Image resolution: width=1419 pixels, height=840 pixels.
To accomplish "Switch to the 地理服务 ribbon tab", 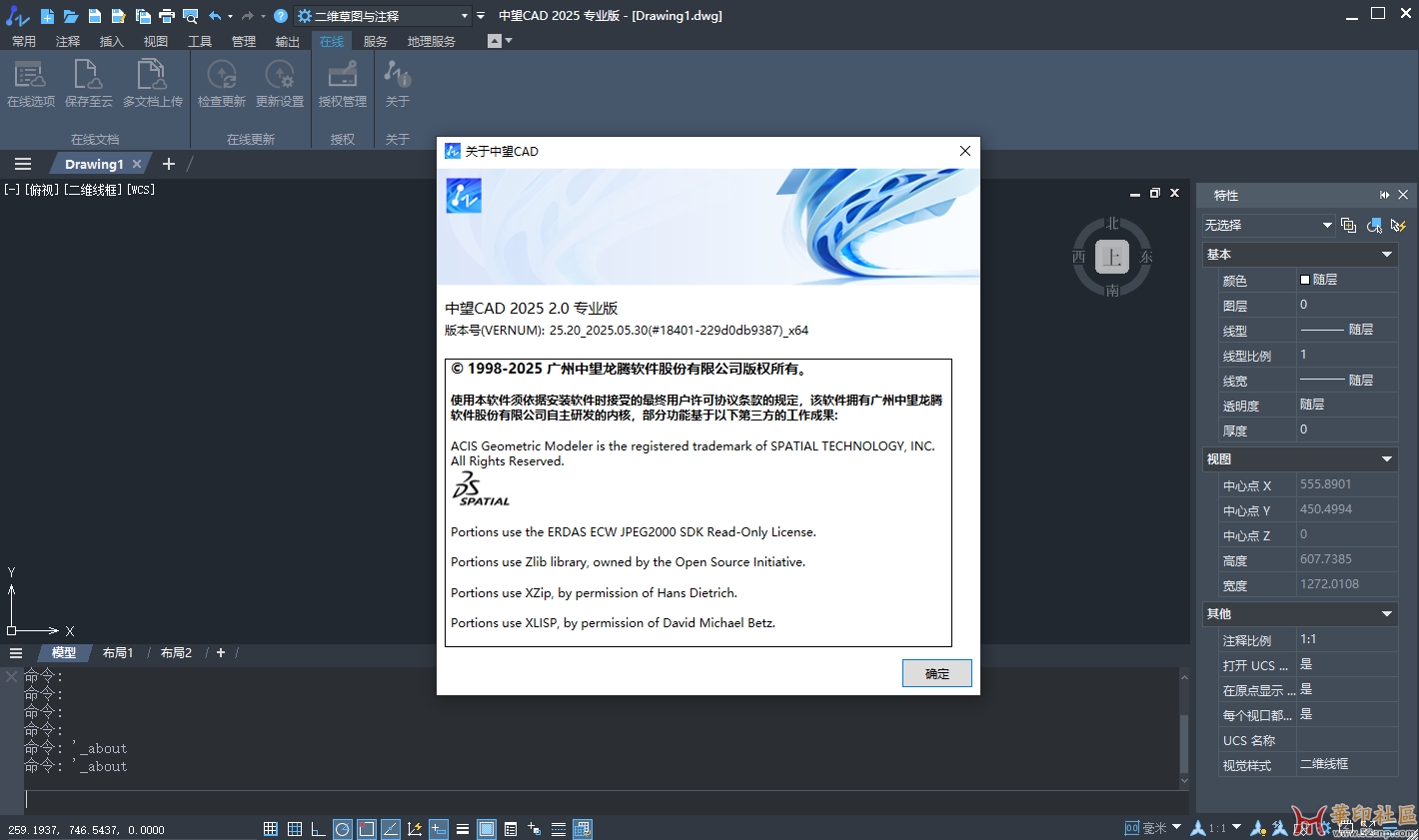I will (x=432, y=41).
